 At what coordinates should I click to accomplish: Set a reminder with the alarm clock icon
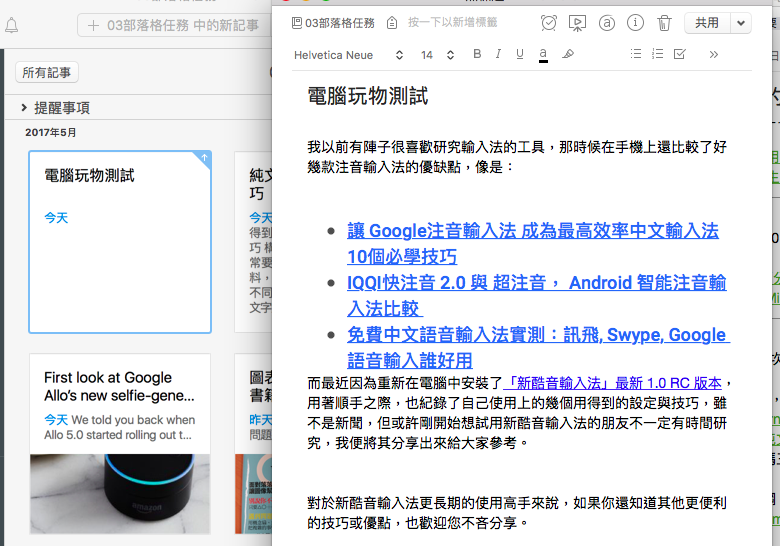549,23
